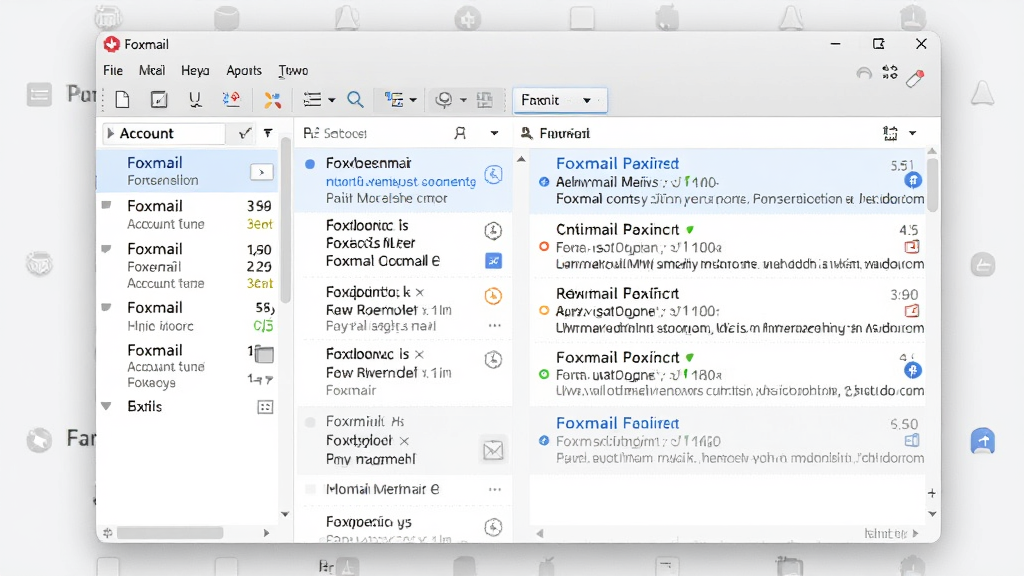This screenshot has width=1024, height=576.
Task: Toggle the orange circle on Cntimail Paxincrt
Action: tap(544, 247)
